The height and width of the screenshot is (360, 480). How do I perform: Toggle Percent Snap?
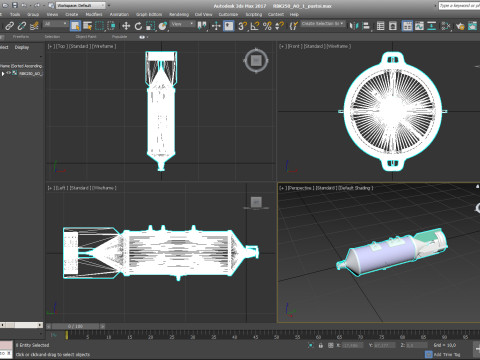[x=267, y=26]
